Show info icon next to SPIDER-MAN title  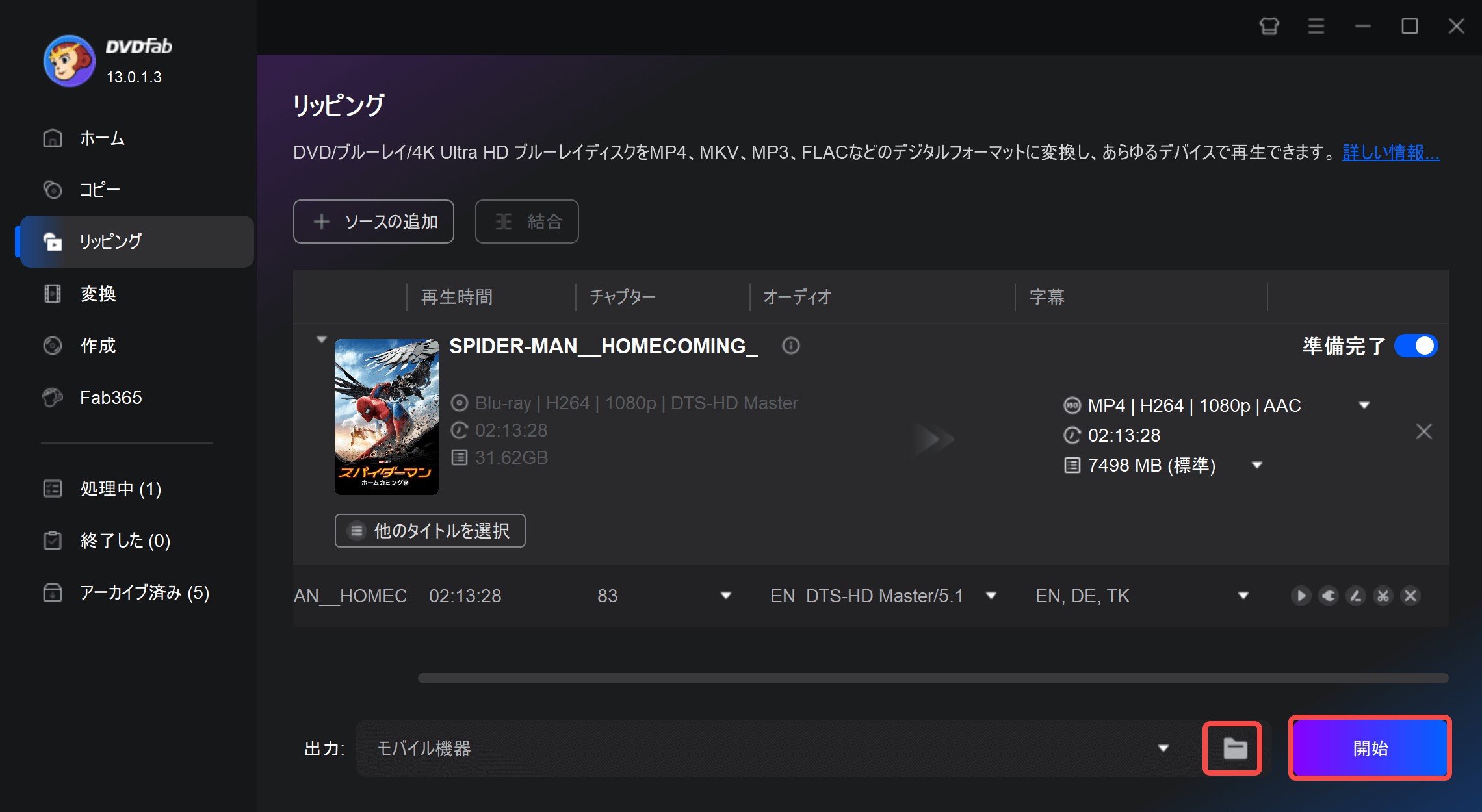(x=791, y=346)
